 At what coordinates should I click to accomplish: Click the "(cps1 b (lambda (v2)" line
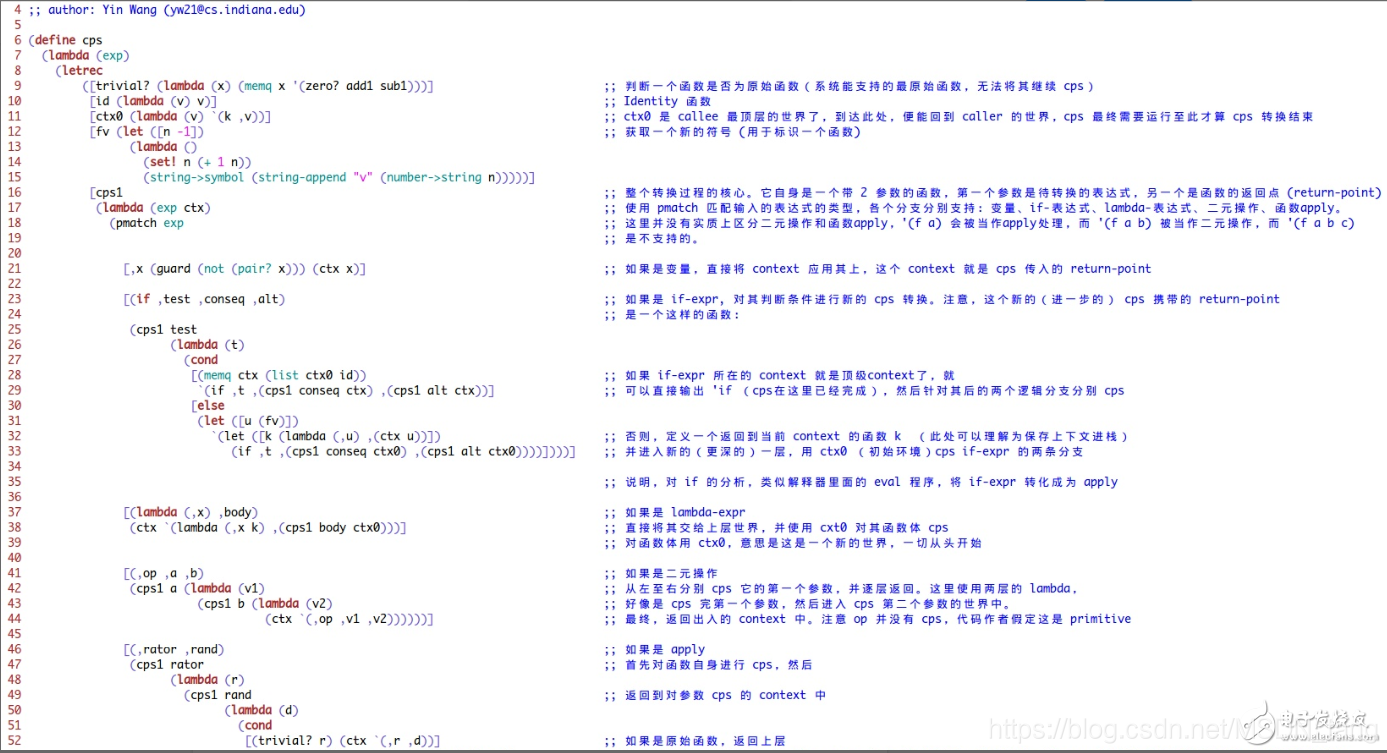click(x=265, y=603)
